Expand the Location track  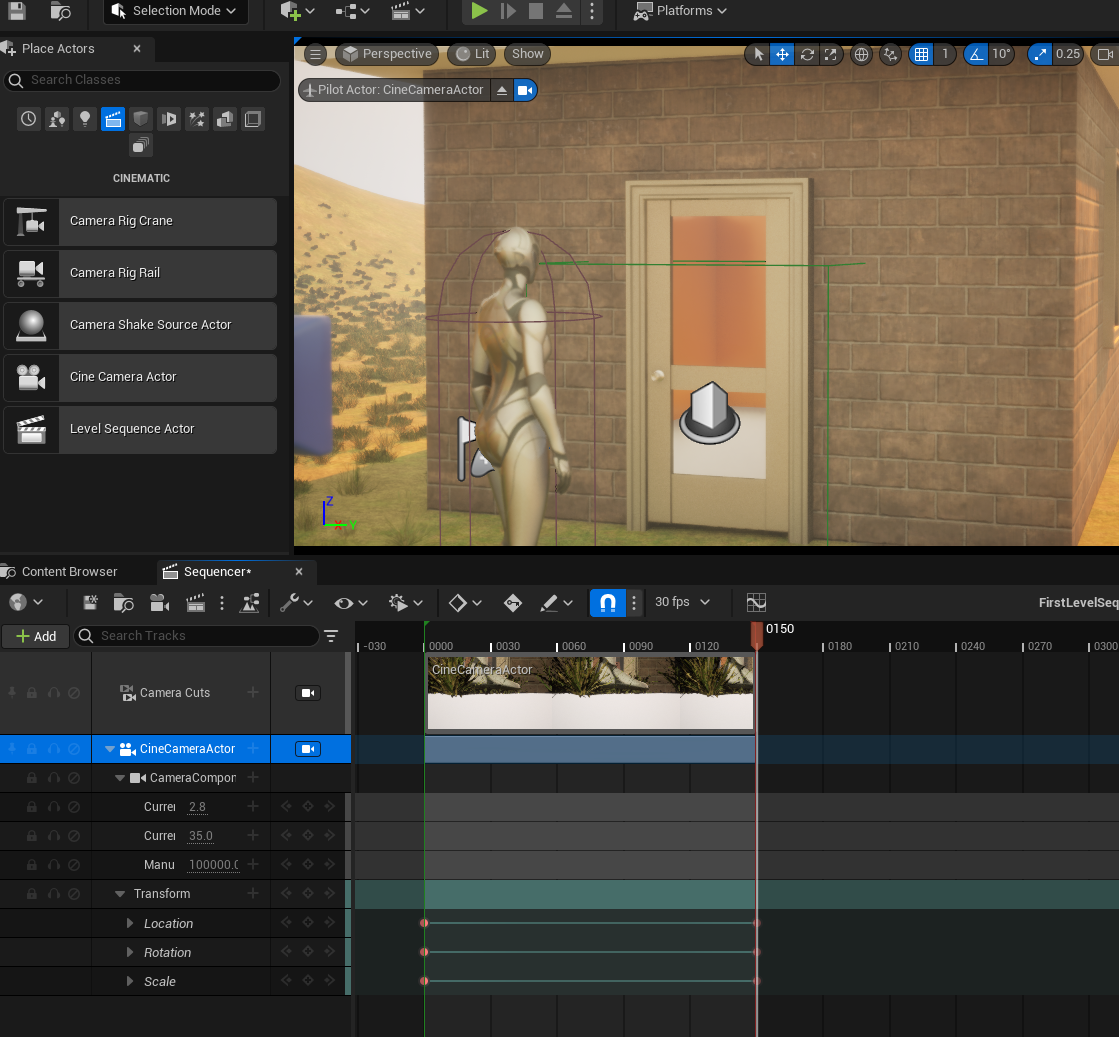pyautogui.click(x=130, y=923)
